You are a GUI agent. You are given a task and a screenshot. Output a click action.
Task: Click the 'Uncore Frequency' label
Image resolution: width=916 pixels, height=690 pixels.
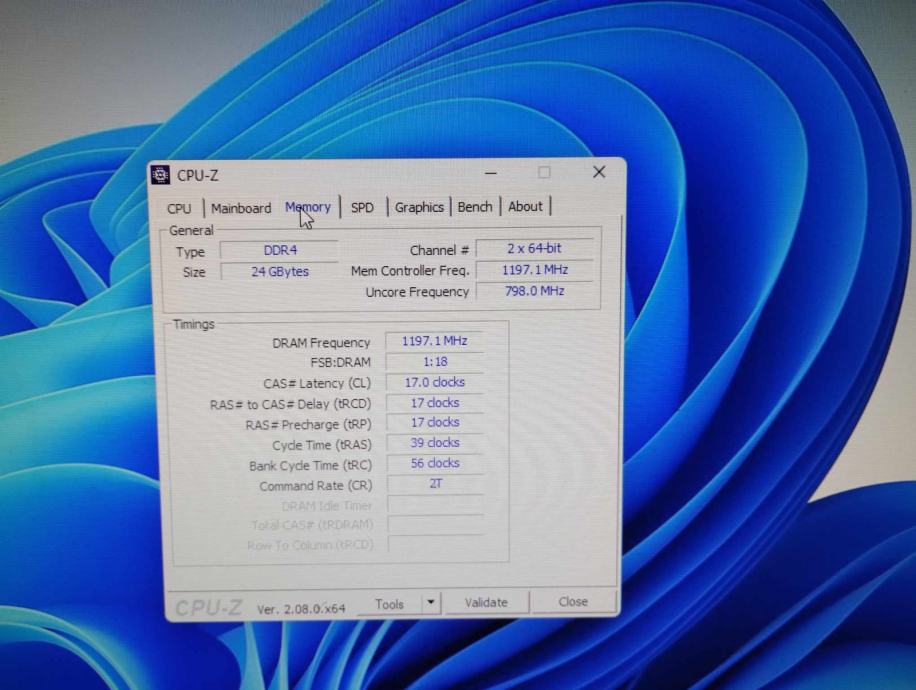click(417, 292)
